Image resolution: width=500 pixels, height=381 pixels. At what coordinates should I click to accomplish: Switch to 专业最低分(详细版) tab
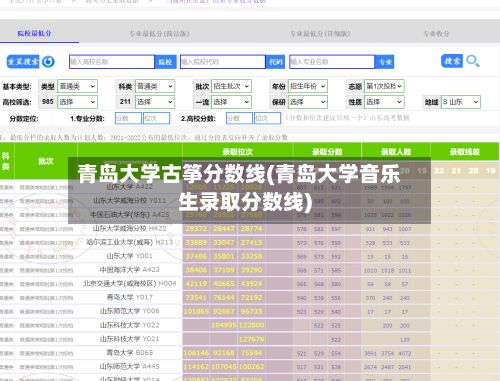coord(320,34)
